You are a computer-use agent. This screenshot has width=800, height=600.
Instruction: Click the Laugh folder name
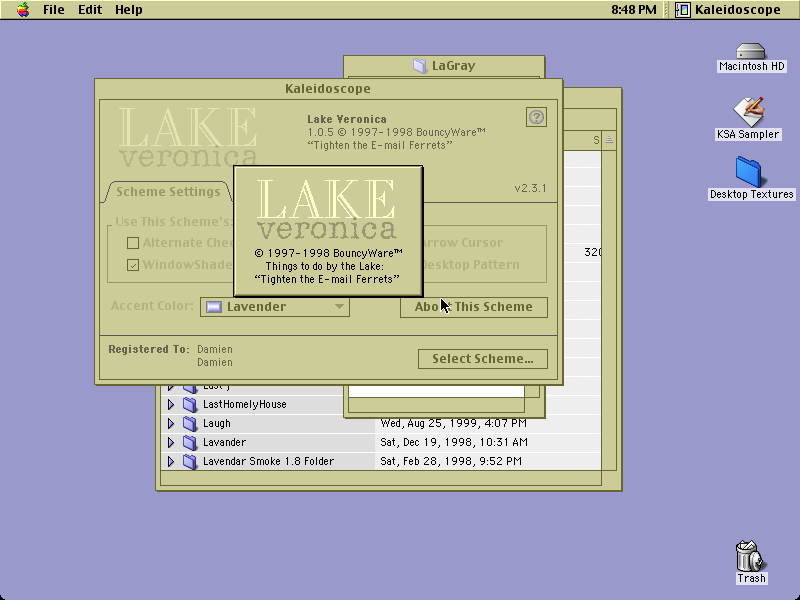point(216,423)
